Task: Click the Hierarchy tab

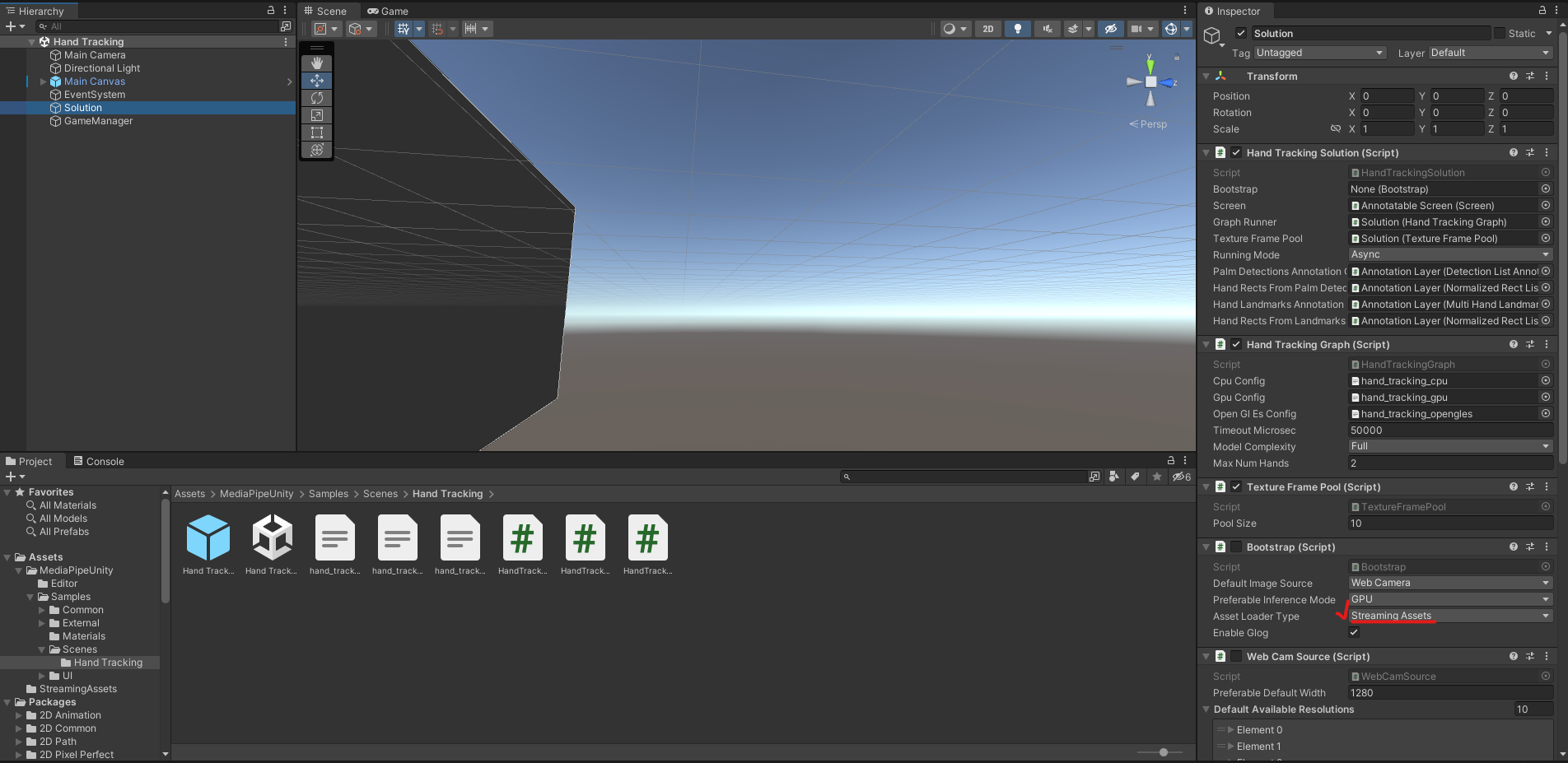Action: pos(35,11)
